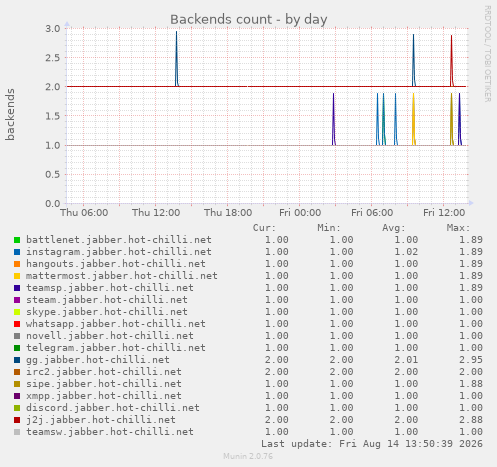The width and height of the screenshot is (497, 467).
Task: Click the skype lime legend swatch
Action: 17,312
